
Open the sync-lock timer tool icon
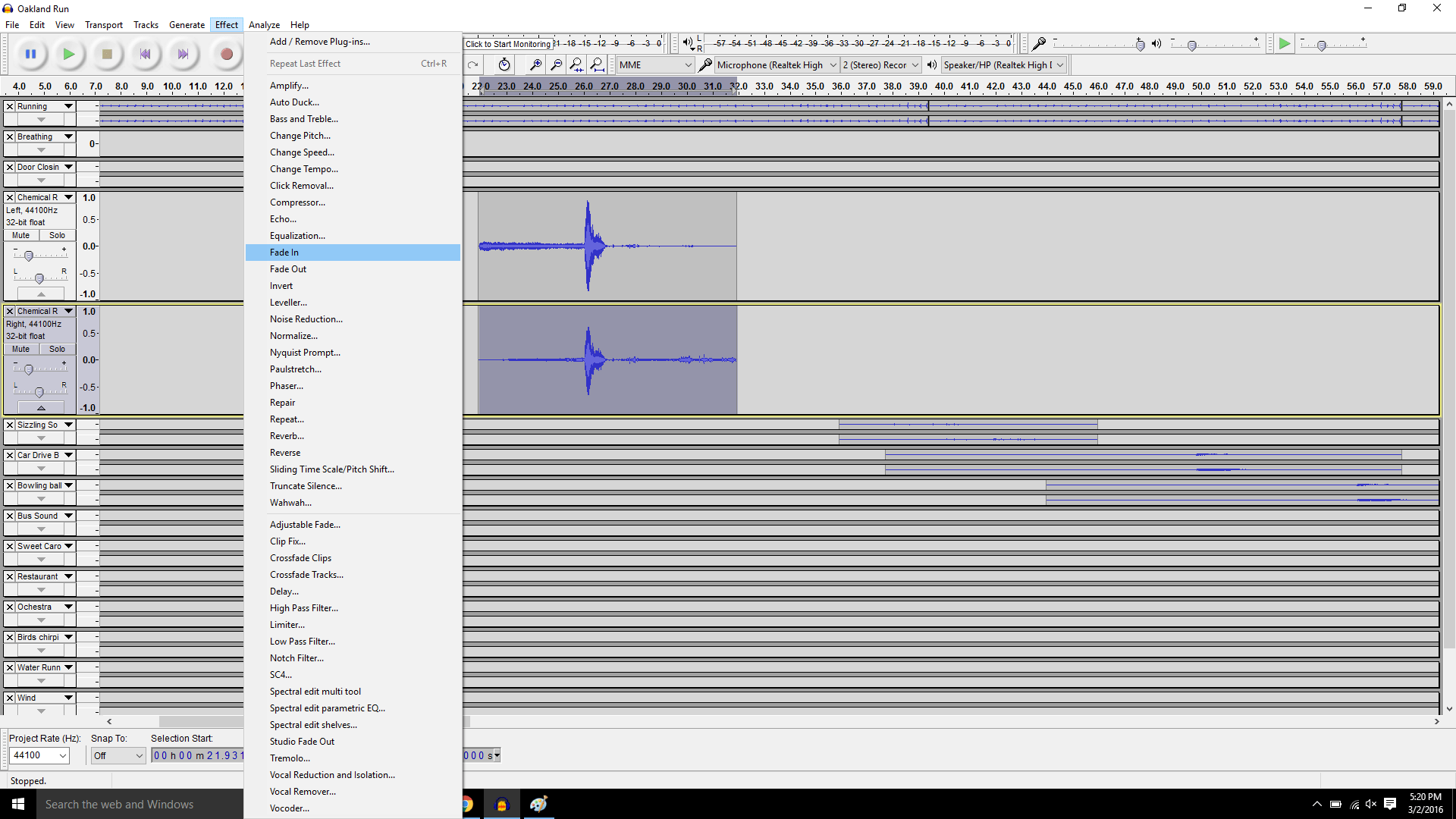pos(504,65)
